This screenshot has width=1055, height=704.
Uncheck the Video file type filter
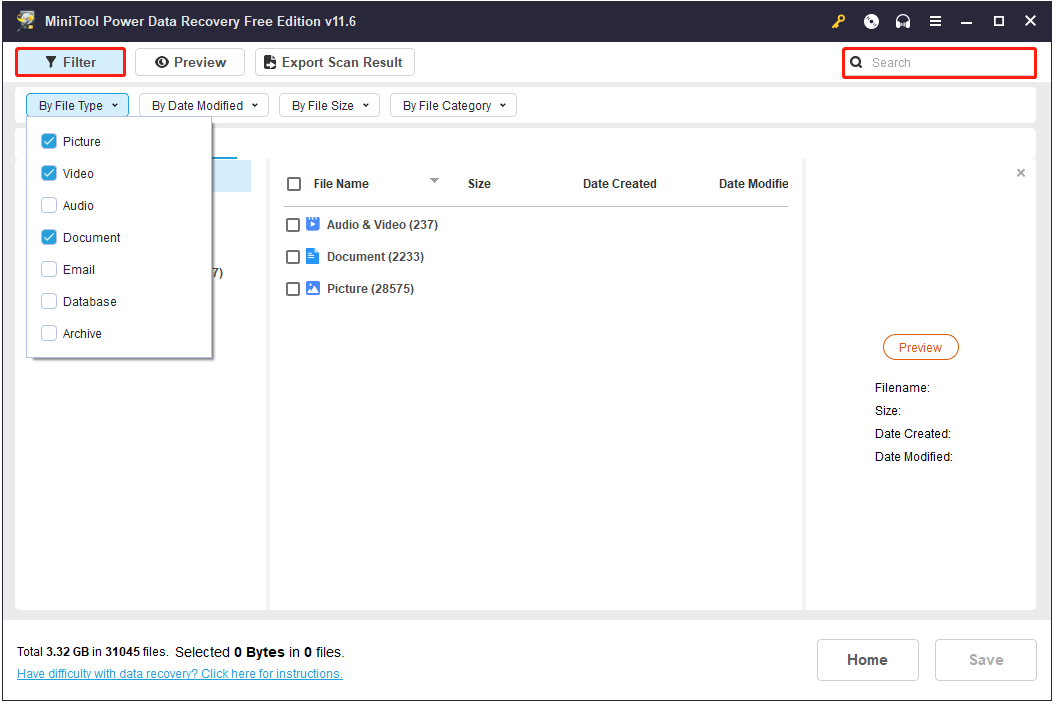point(49,173)
